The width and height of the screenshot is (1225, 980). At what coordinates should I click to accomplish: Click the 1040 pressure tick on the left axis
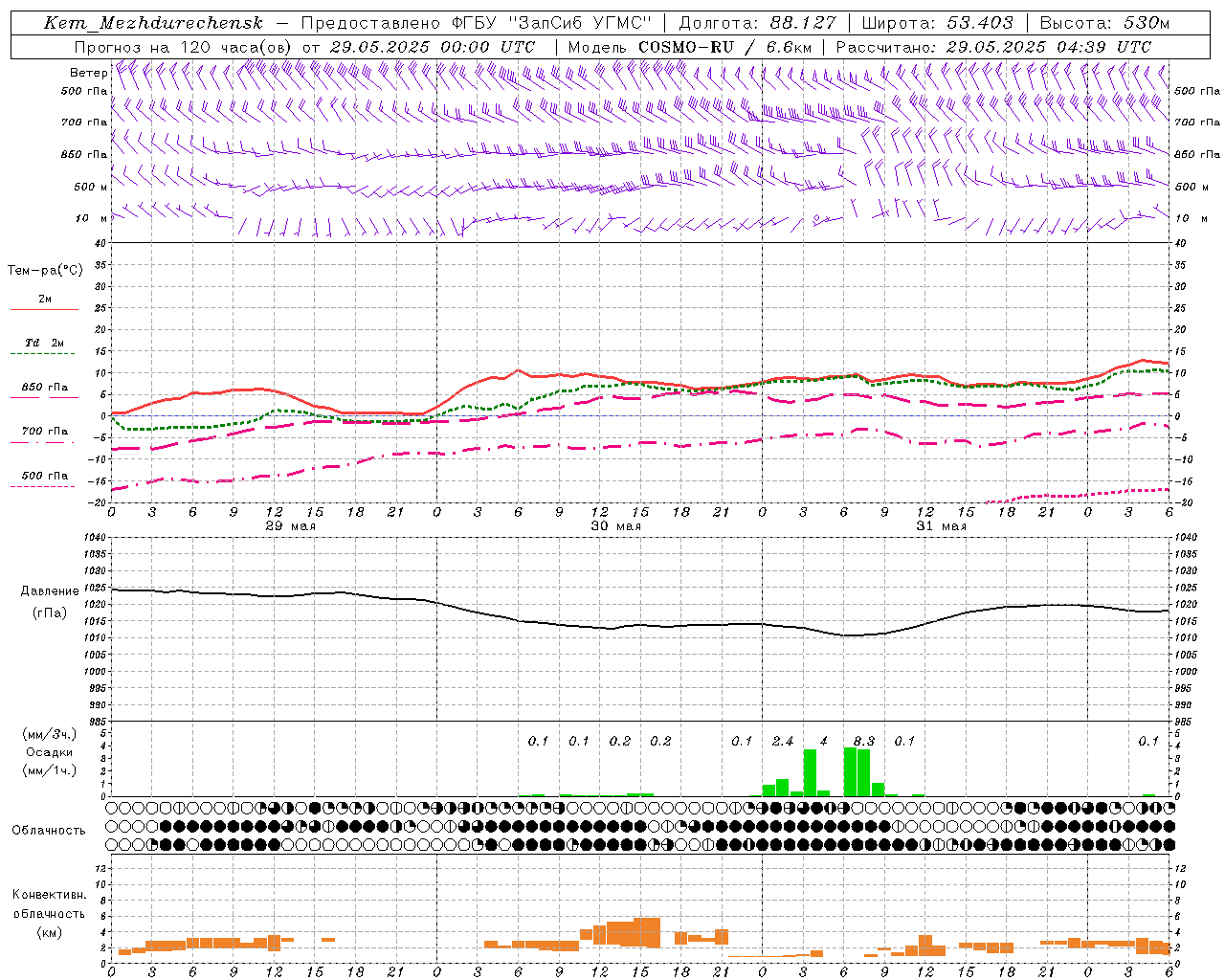94,538
